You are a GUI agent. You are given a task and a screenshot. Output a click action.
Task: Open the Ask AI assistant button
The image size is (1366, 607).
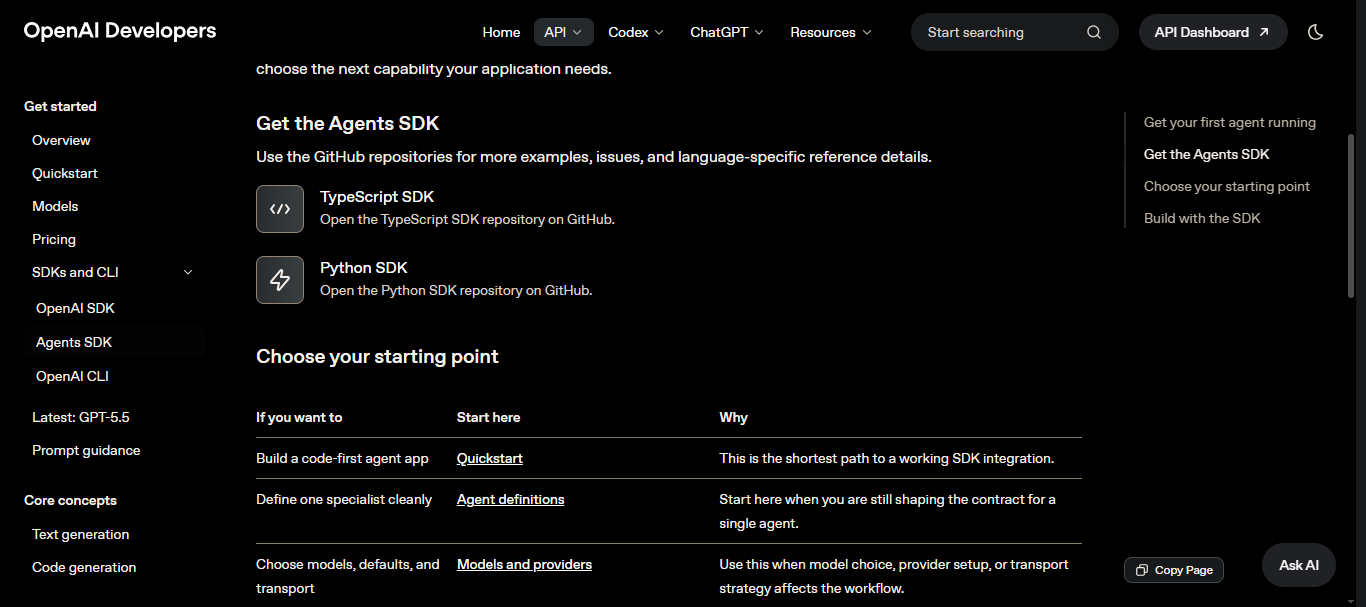click(1299, 565)
